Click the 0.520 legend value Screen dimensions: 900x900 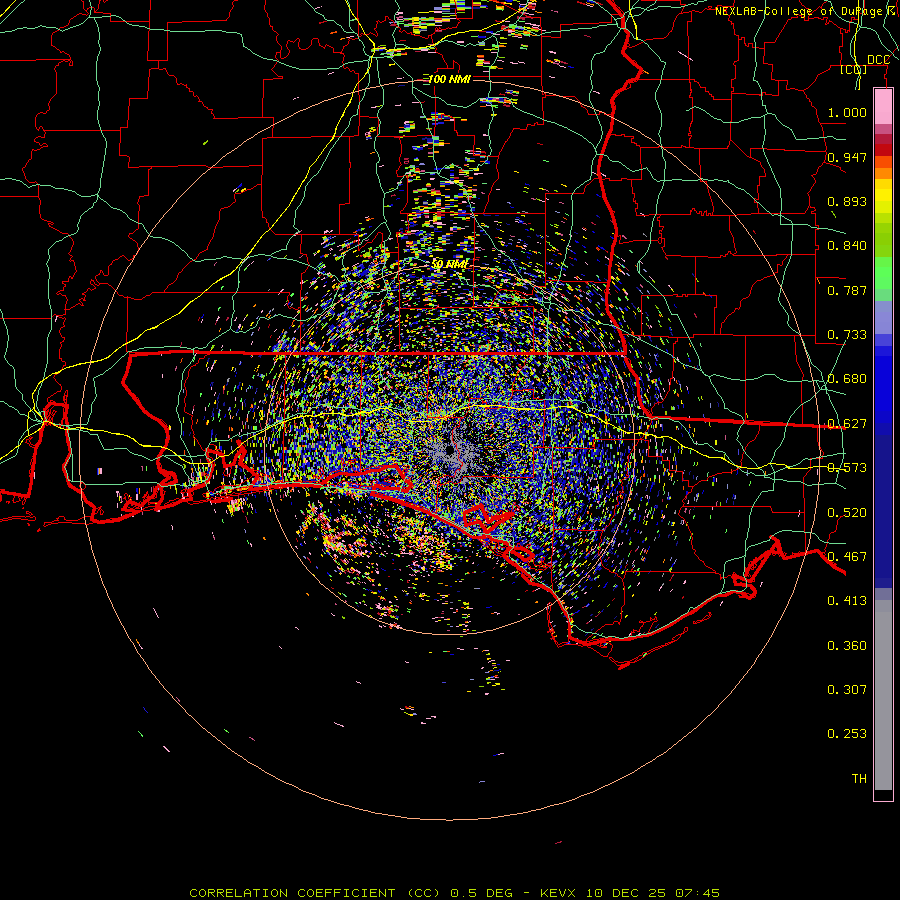[x=847, y=513]
